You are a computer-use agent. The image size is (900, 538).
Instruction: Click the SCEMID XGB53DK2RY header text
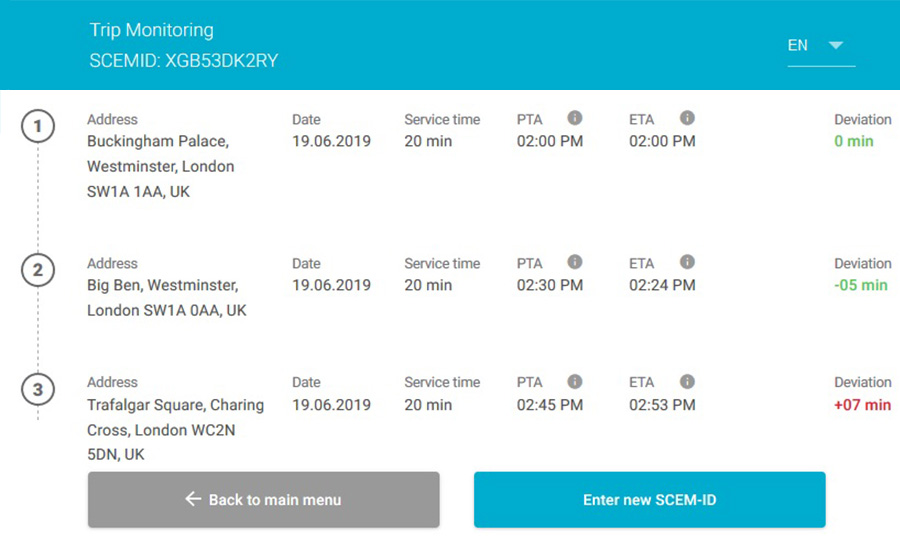point(184,61)
